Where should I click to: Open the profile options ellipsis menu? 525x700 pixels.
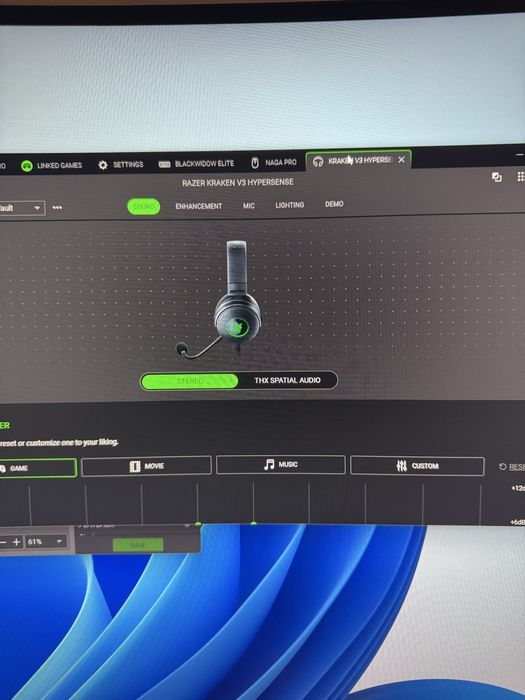coord(57,208)
